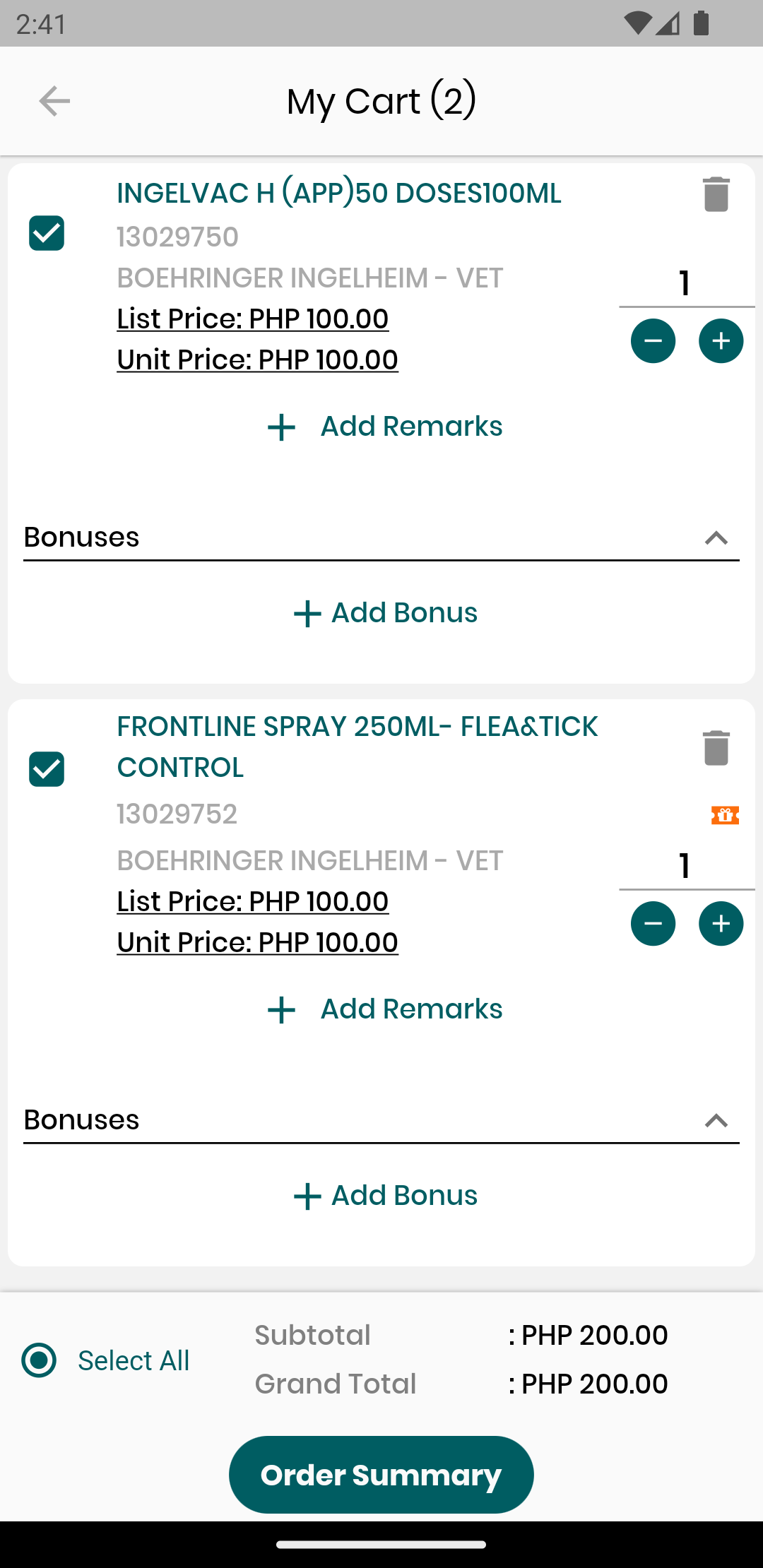Uncheck the FRONTLINE SPRAY item checkbox
Viewport: 763px width, 1568px height.
coord(47,769)
